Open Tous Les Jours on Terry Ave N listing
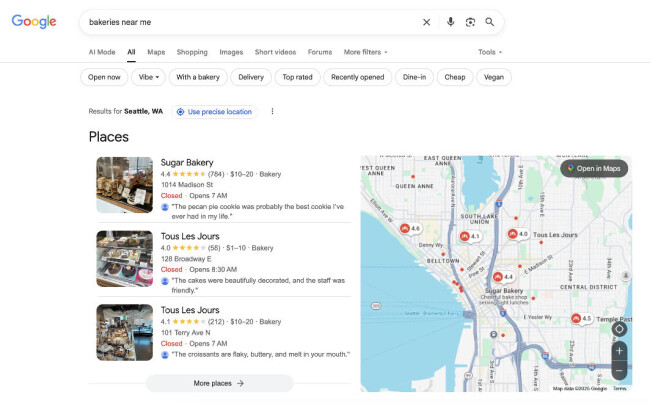 pos(190,310)
